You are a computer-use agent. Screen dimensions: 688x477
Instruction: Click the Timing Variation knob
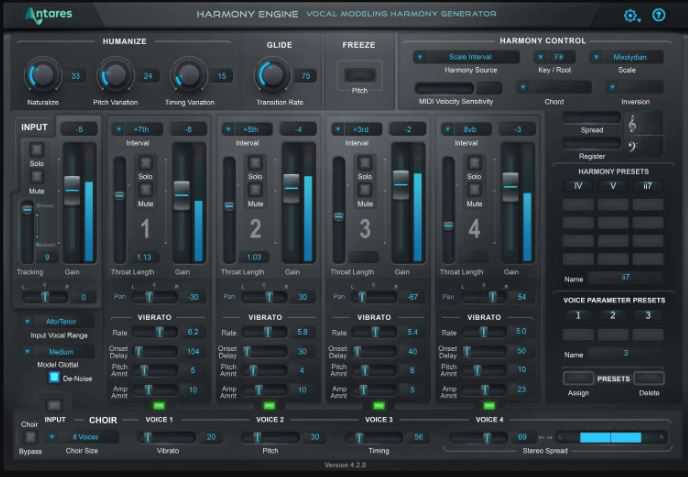[189, 75]
